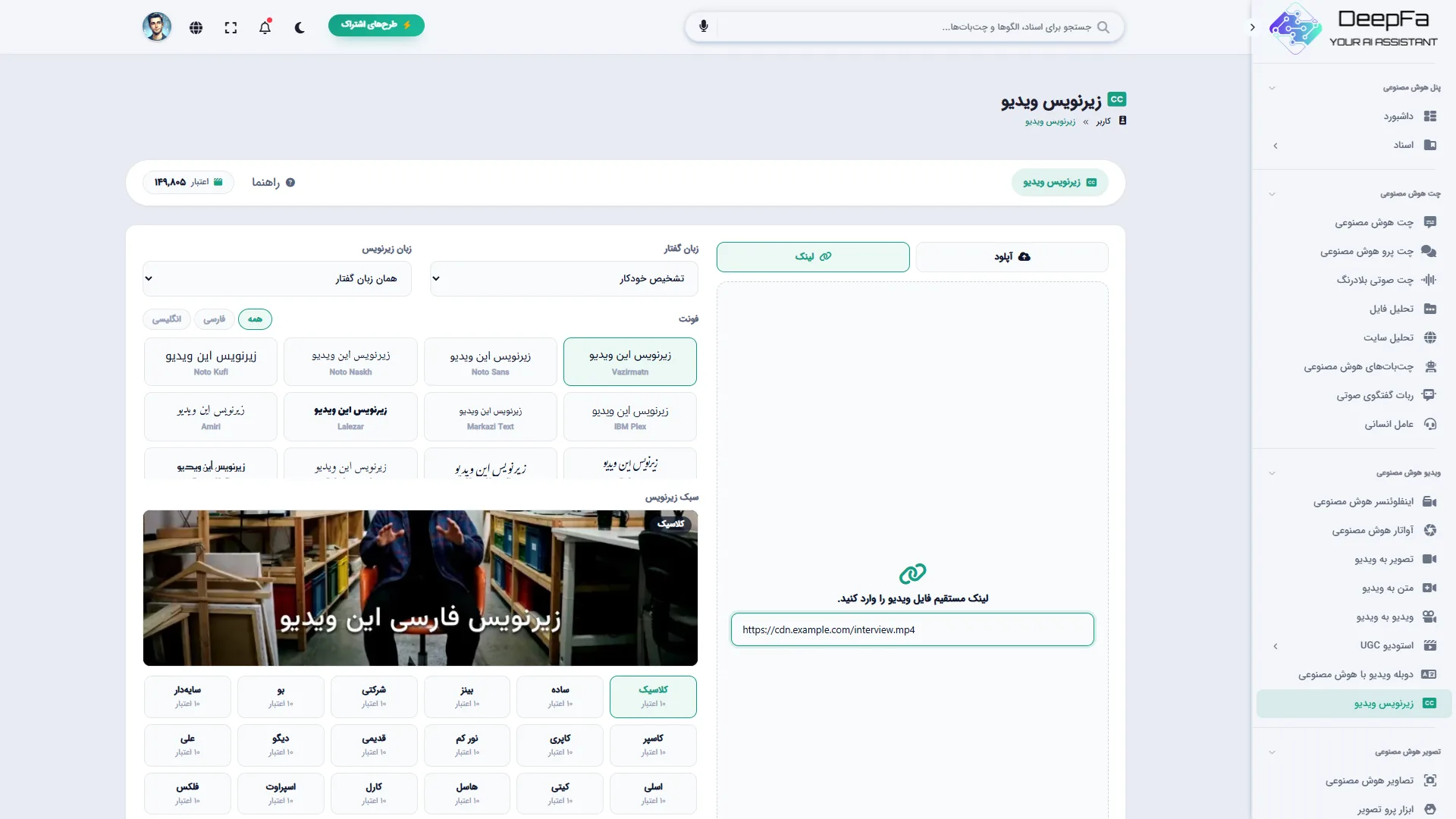Image resolution: width=1456 pixels, height=819 pixels.
Task: Open آواتار هوش مصنوعی icon
Action: coord(1430,530)
